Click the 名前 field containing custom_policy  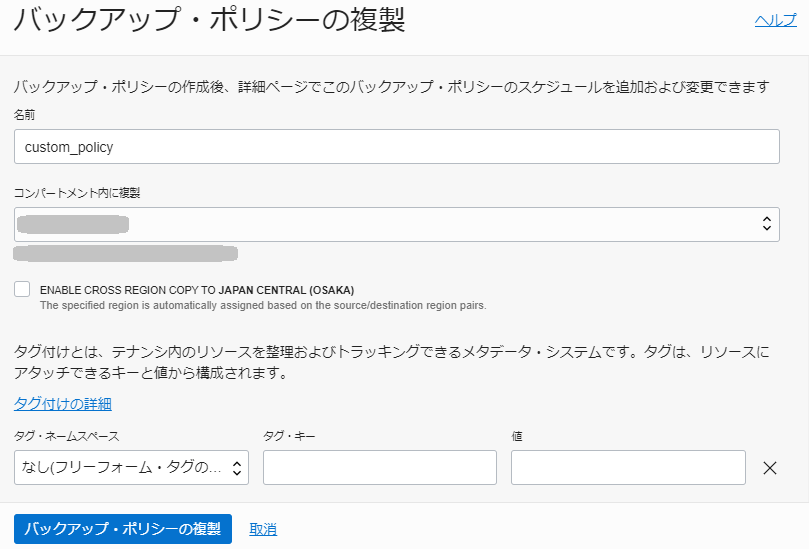(396, 147)
